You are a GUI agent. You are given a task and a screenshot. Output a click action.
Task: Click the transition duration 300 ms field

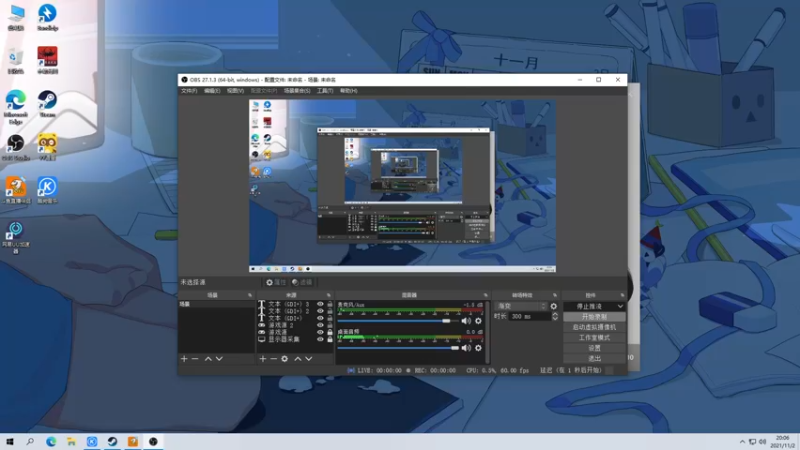tap(529, 316)
